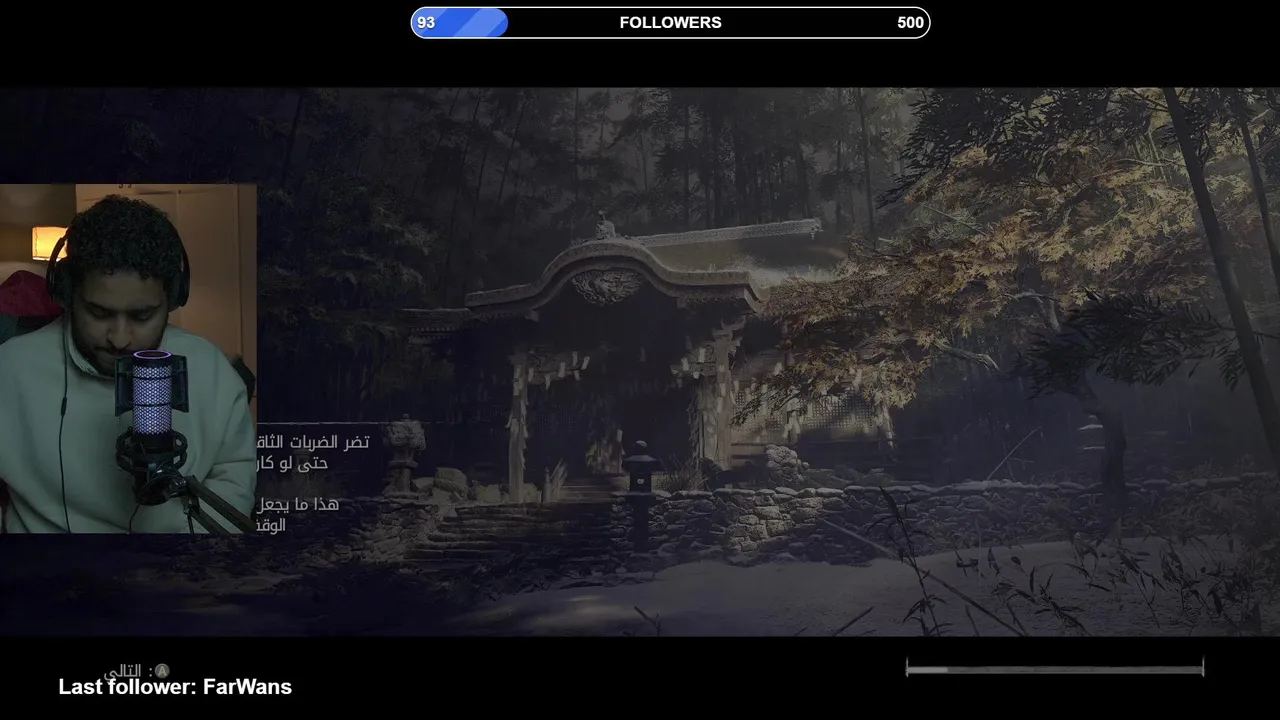Click the 'التالي' next prompt label
This screenshot has height=720, width=1280.
click(124, 671)
